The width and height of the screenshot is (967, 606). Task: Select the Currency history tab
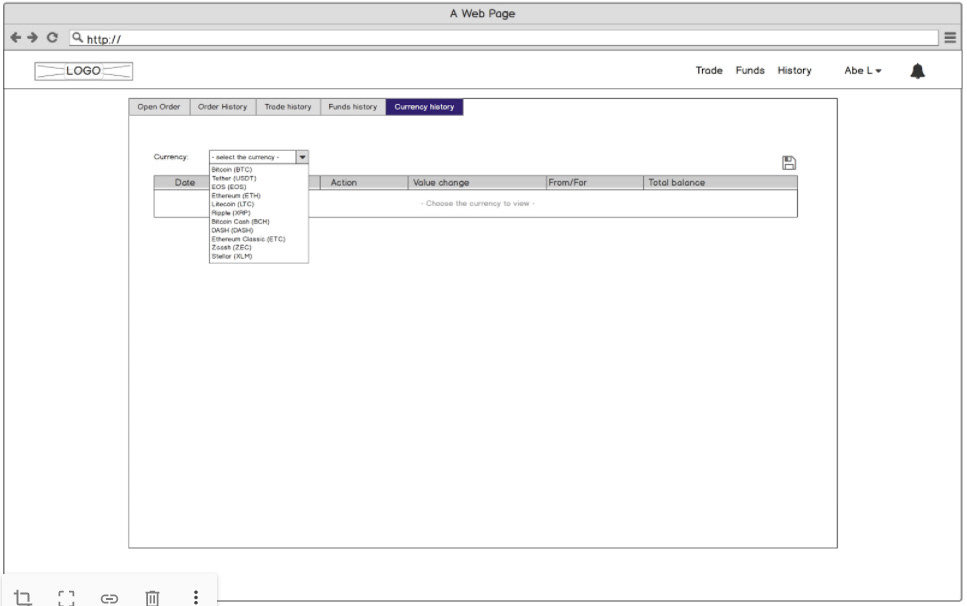[x=424, y=107]
